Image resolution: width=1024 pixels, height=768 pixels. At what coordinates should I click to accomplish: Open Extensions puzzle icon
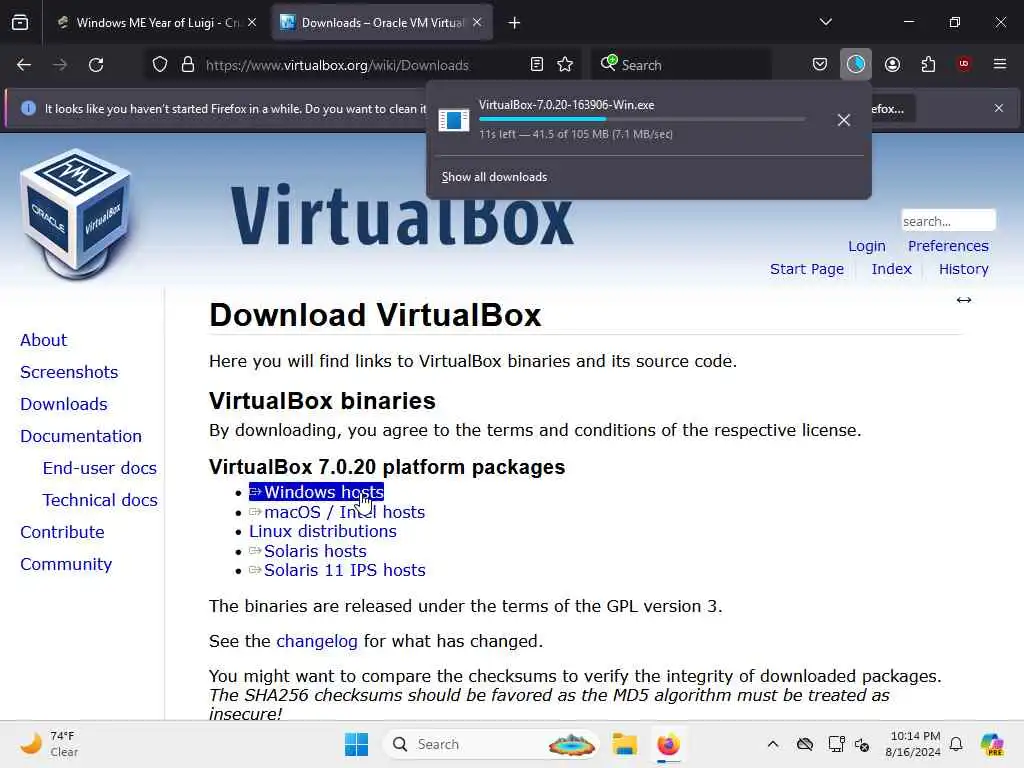click(x=928, y=65)
